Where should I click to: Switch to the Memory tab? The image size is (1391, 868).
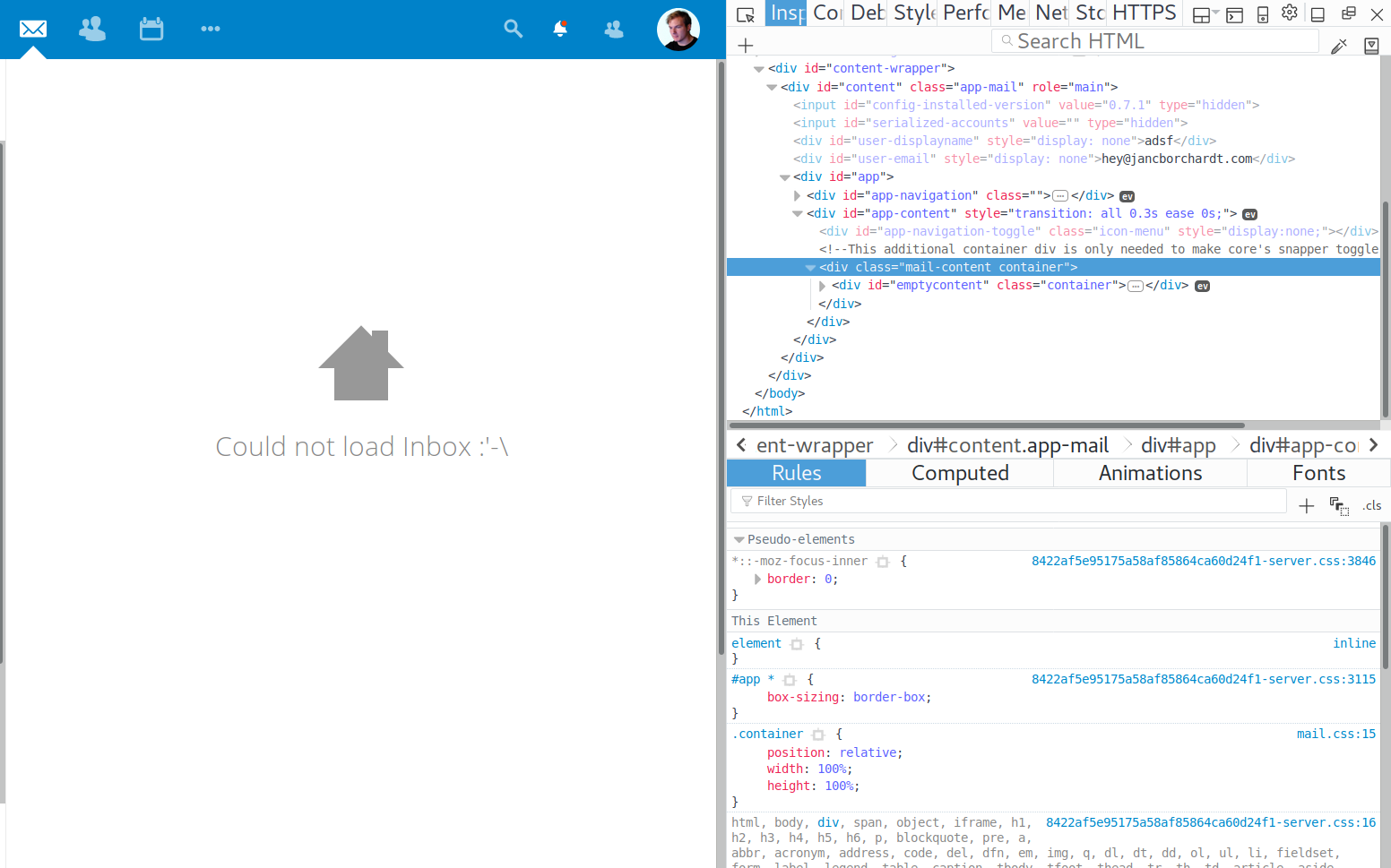1011,13
